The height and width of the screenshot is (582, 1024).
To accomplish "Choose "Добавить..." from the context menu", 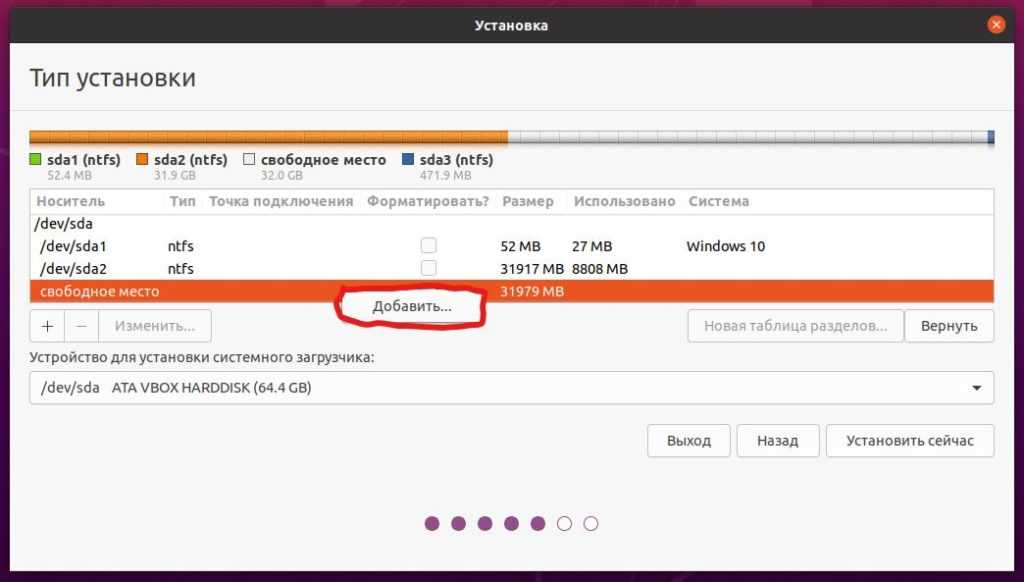I will pos(411,307).
